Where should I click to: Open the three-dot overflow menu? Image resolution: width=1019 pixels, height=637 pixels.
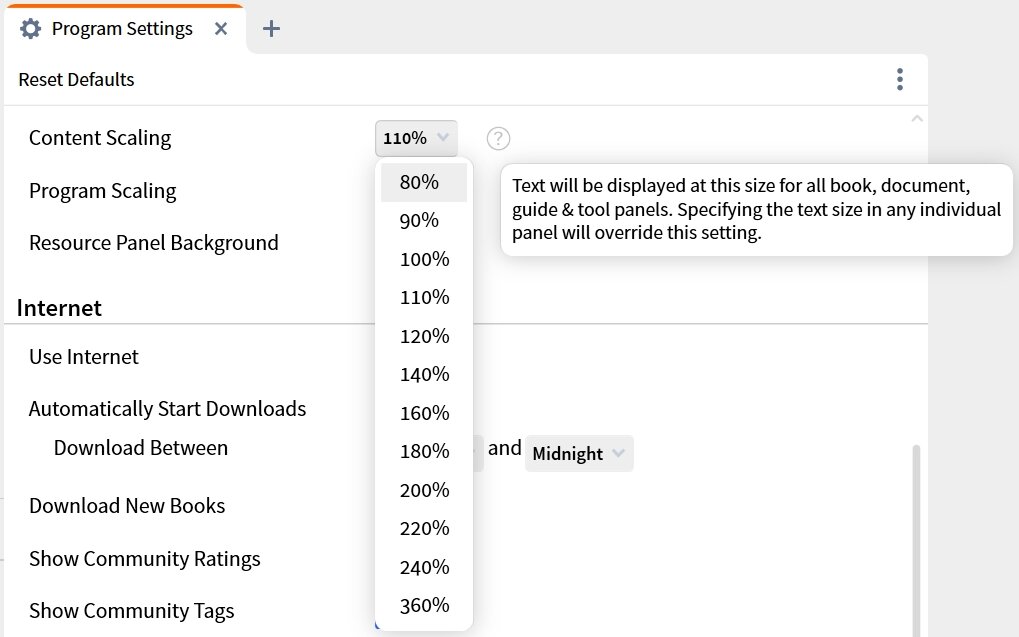click(x=899, y=78)
